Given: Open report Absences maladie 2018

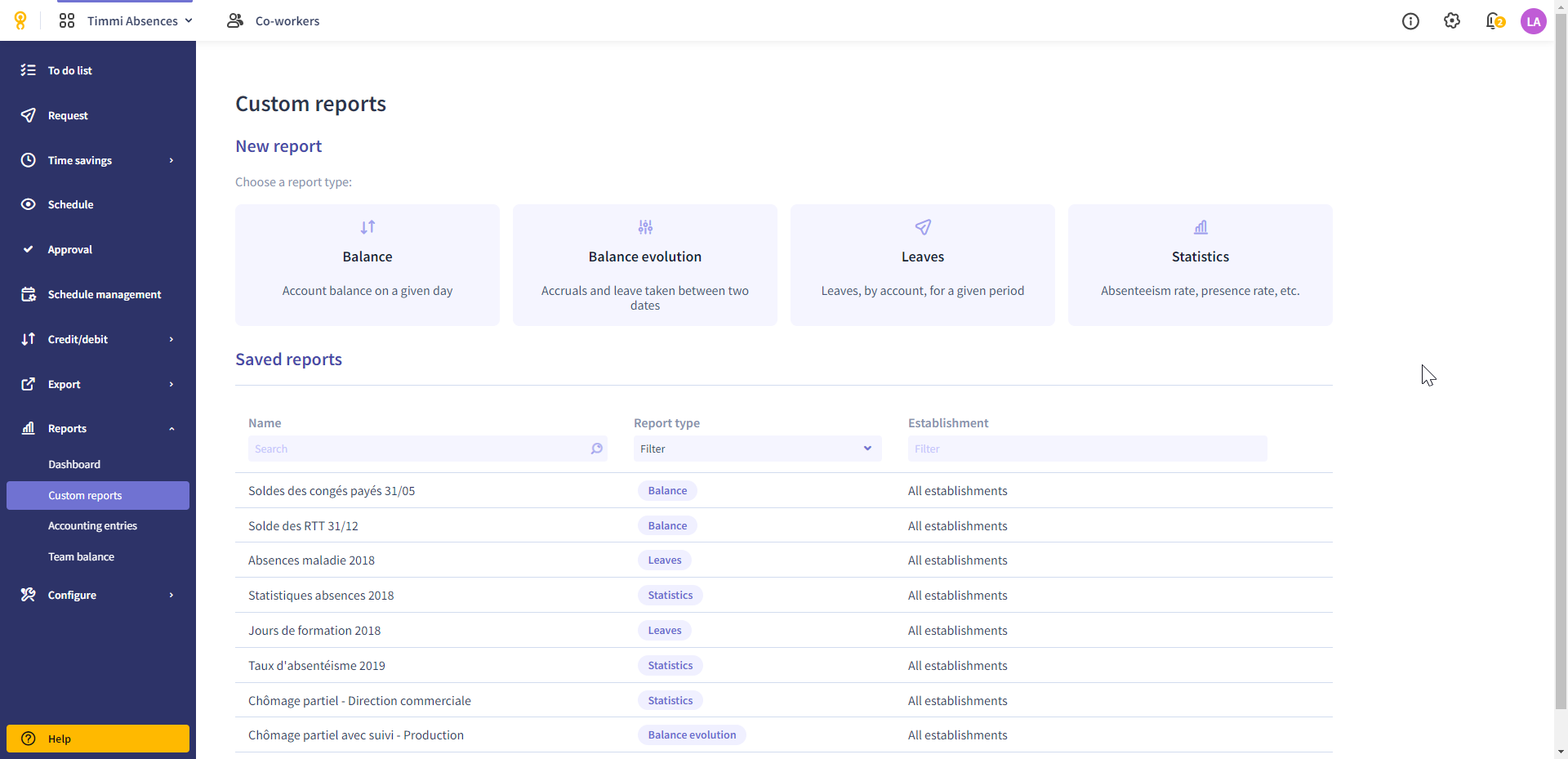Looking at the screenshot, I should (784, 560).
